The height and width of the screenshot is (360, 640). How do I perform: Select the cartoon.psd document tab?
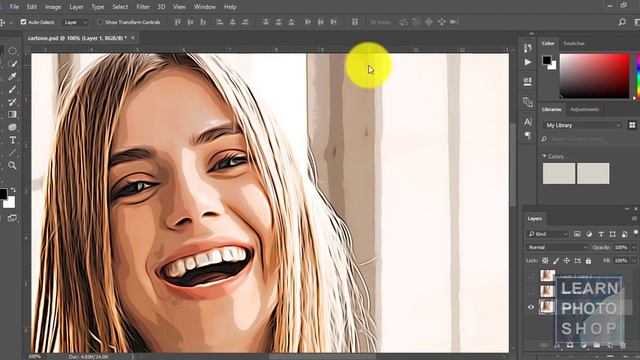pyautogui.click(x=77, y=38)
